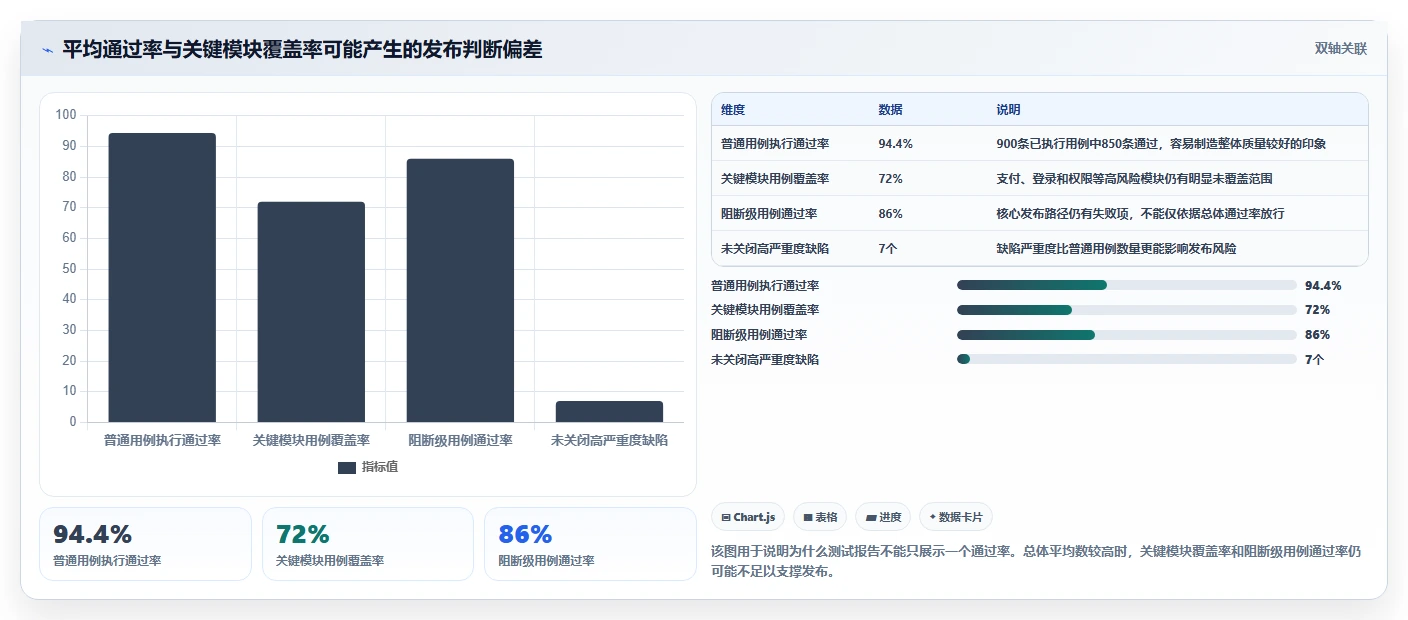Click x-axis label 未关闭高严重度缺陷

[609, 440]
